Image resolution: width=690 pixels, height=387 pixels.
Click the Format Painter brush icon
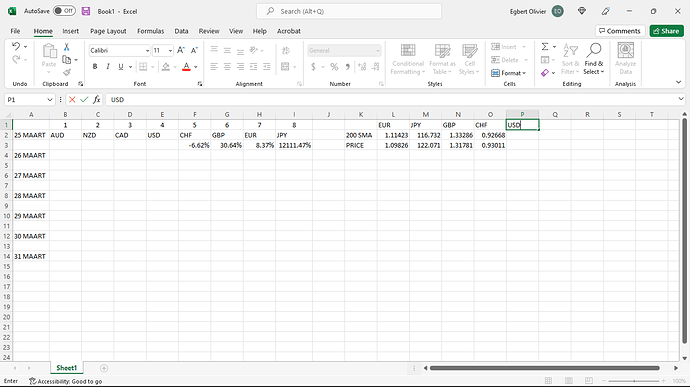coord(66,72)
